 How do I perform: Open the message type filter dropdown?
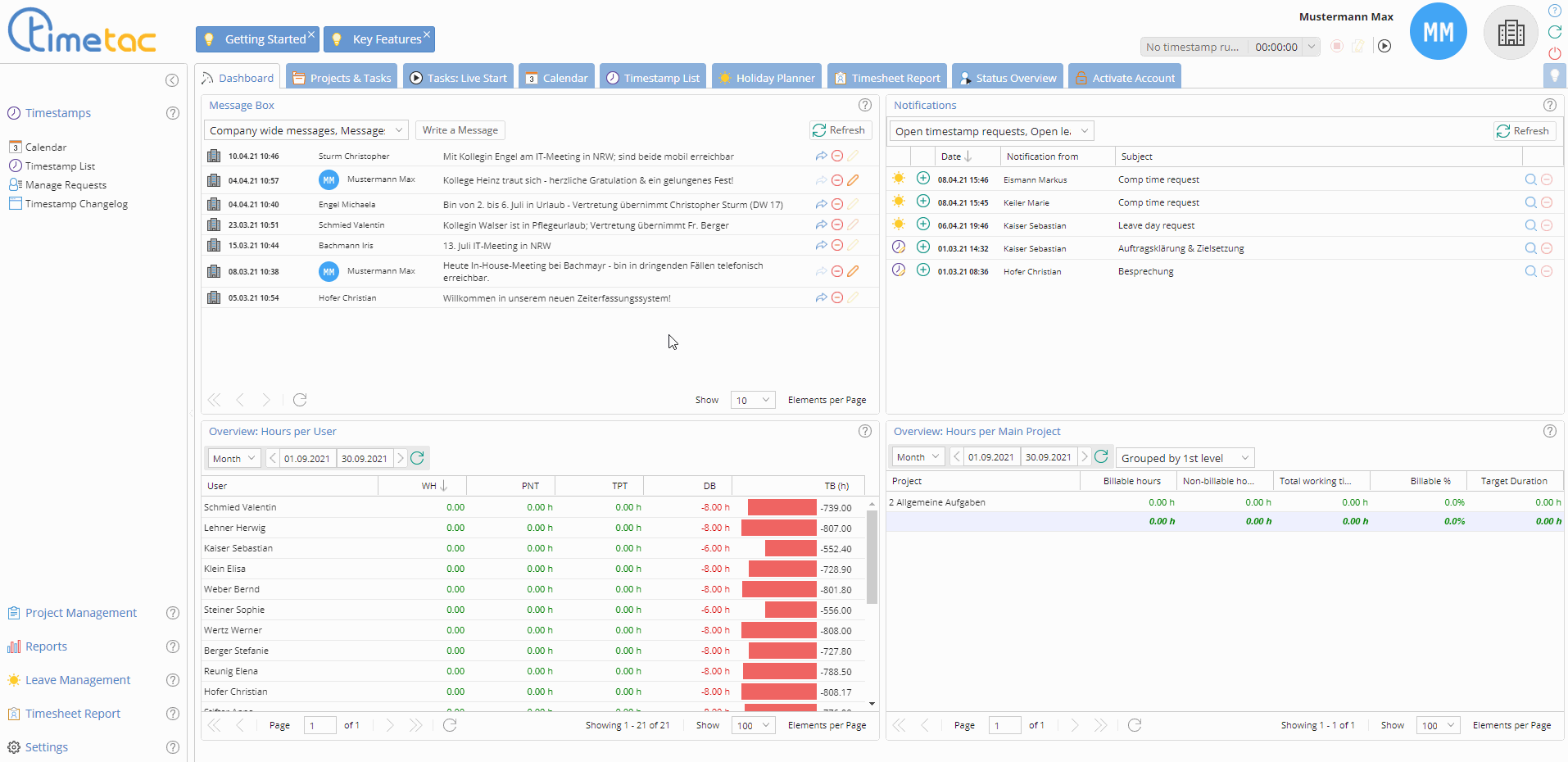[x=306, y=130]
